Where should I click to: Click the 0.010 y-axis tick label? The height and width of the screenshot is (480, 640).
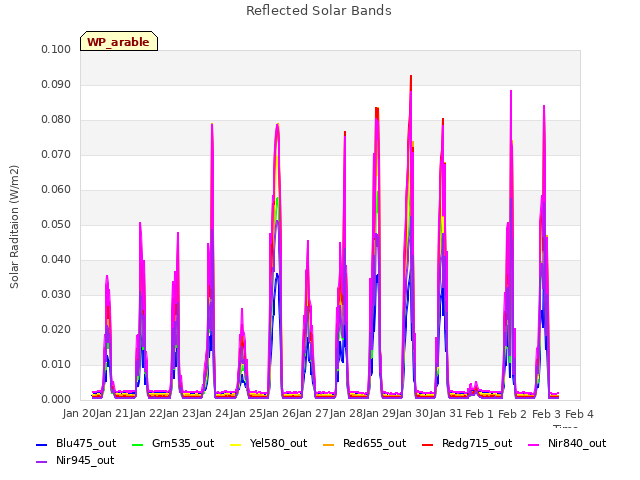[x=56, y=364]
